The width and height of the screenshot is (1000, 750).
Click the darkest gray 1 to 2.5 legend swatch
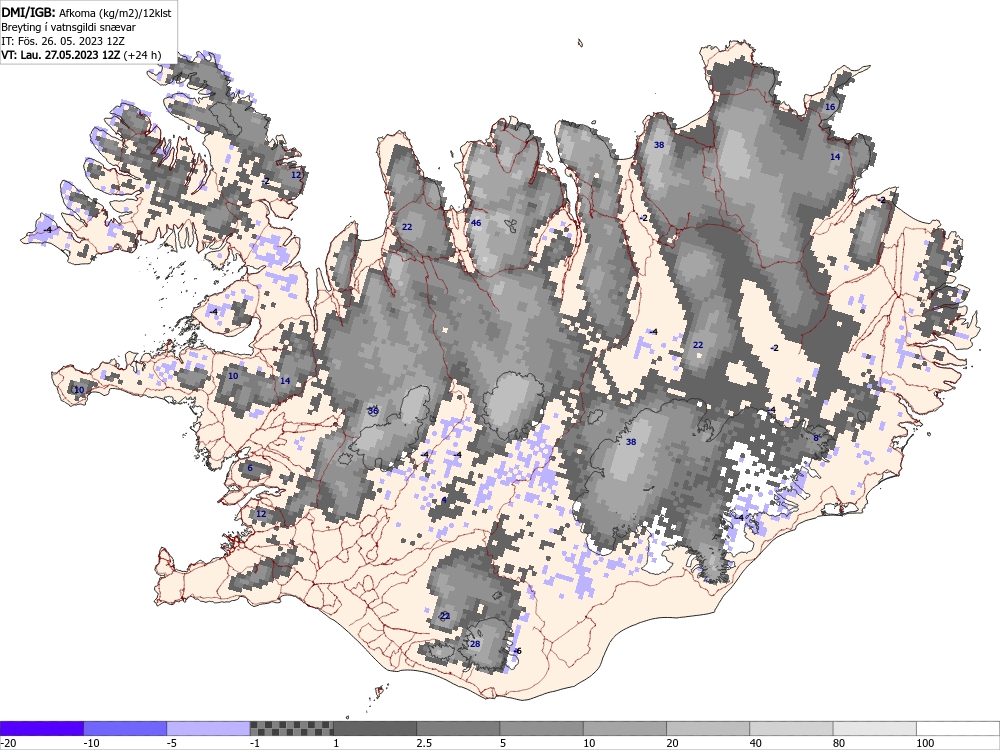(x=375, y=728)
